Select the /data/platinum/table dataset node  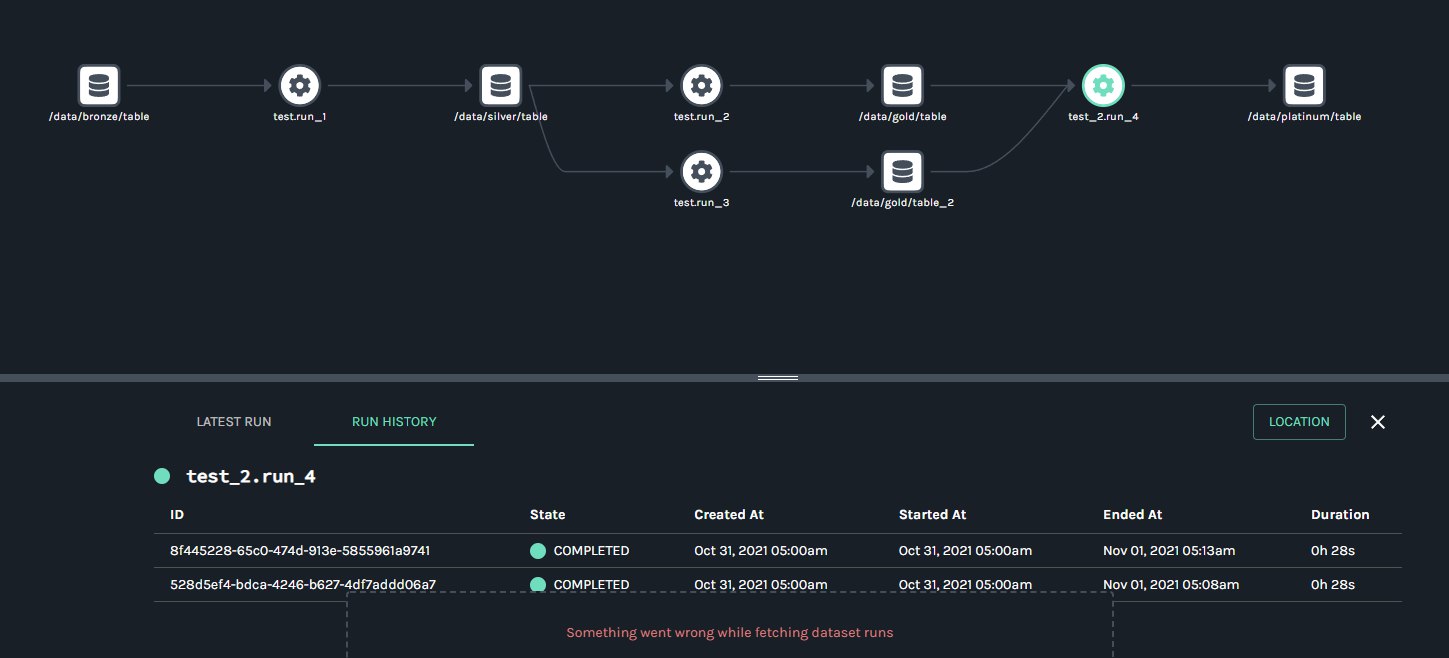(1304, 87)
